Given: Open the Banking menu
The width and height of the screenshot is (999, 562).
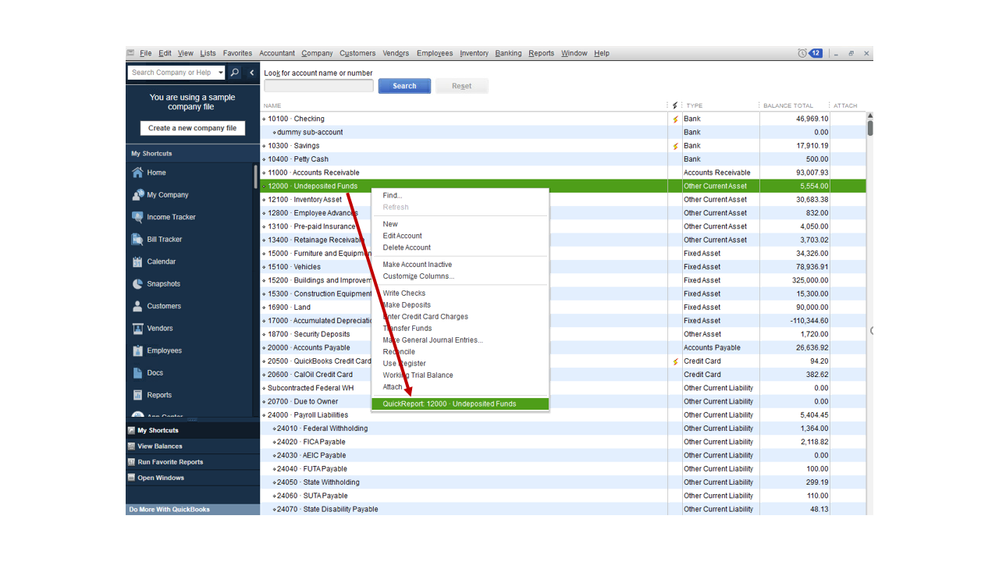Looking at the screenshot, I should (508, 54).
